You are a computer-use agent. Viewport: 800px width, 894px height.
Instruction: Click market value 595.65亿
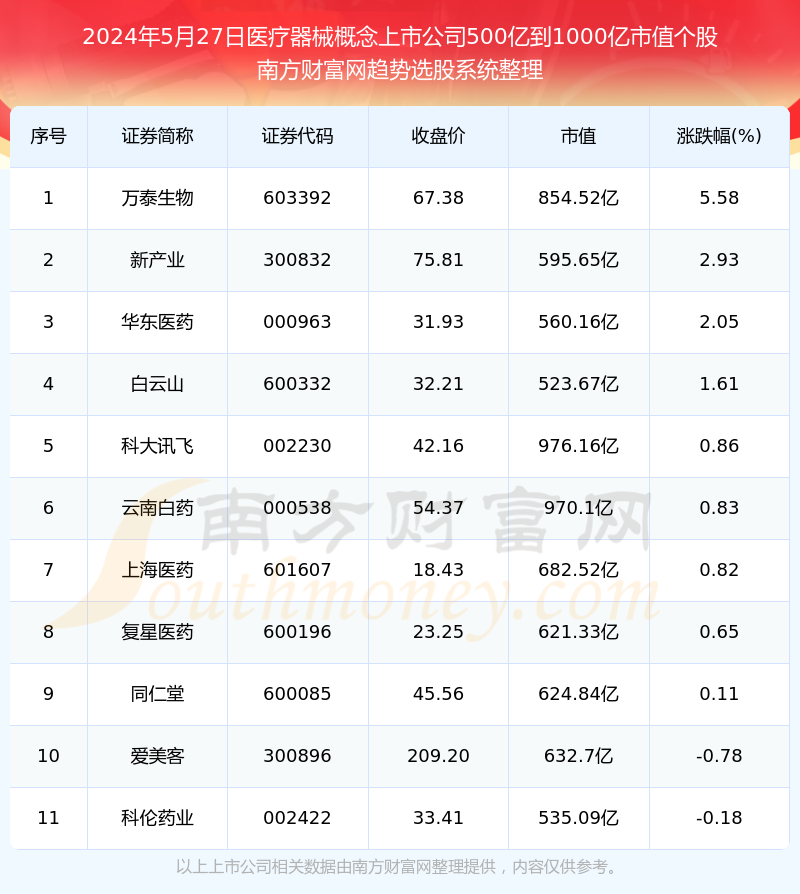point(579,260)
